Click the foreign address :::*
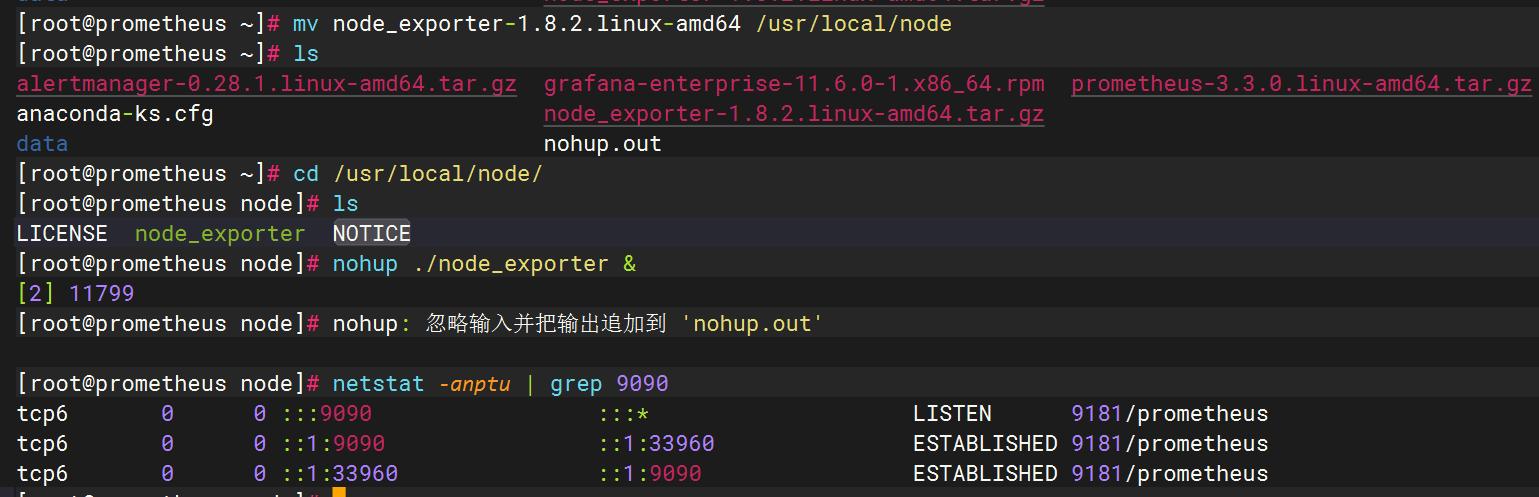 625,414
